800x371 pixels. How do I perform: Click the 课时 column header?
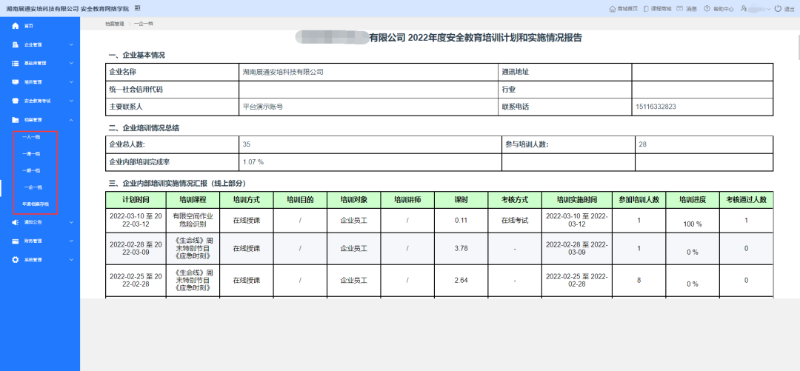461,200
